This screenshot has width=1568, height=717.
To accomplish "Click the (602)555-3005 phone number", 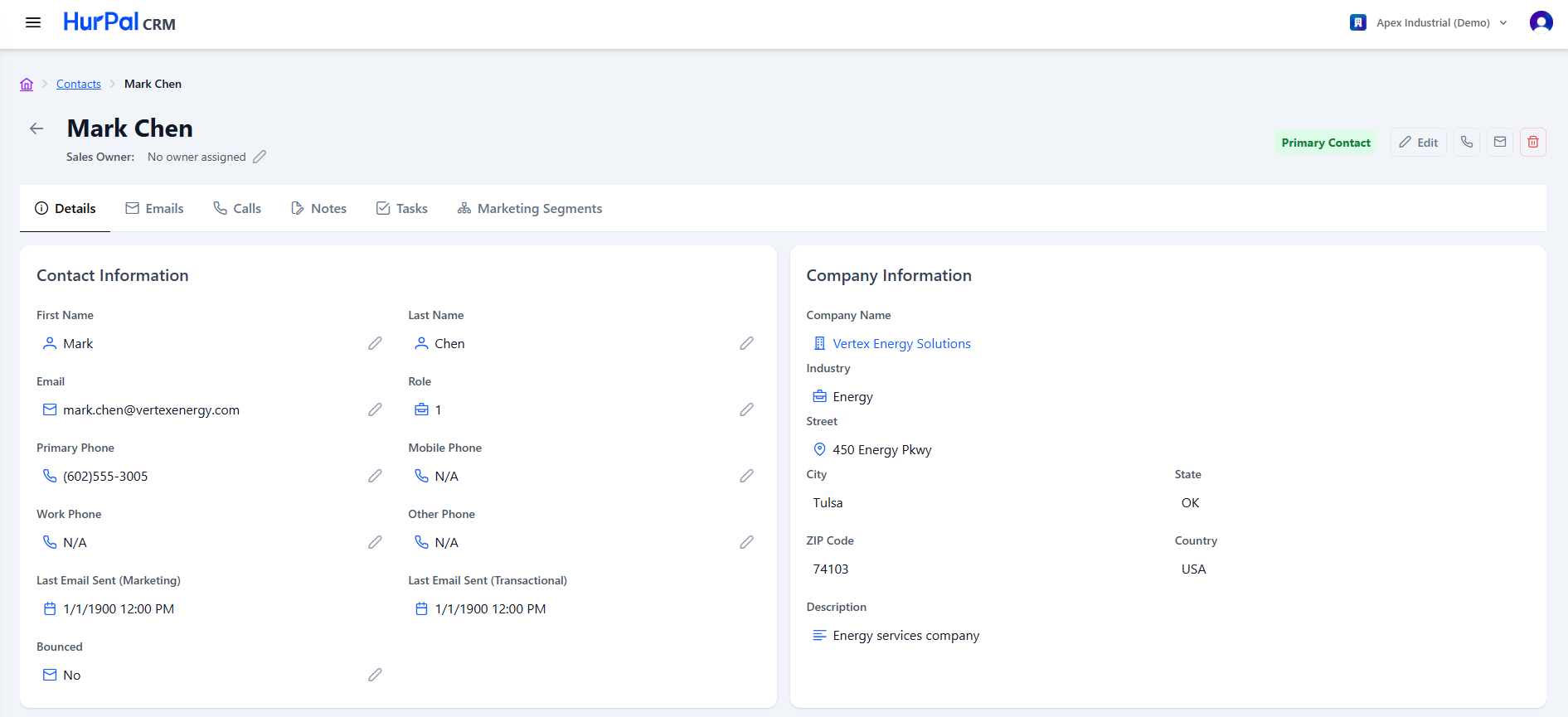I will point(105,476).
